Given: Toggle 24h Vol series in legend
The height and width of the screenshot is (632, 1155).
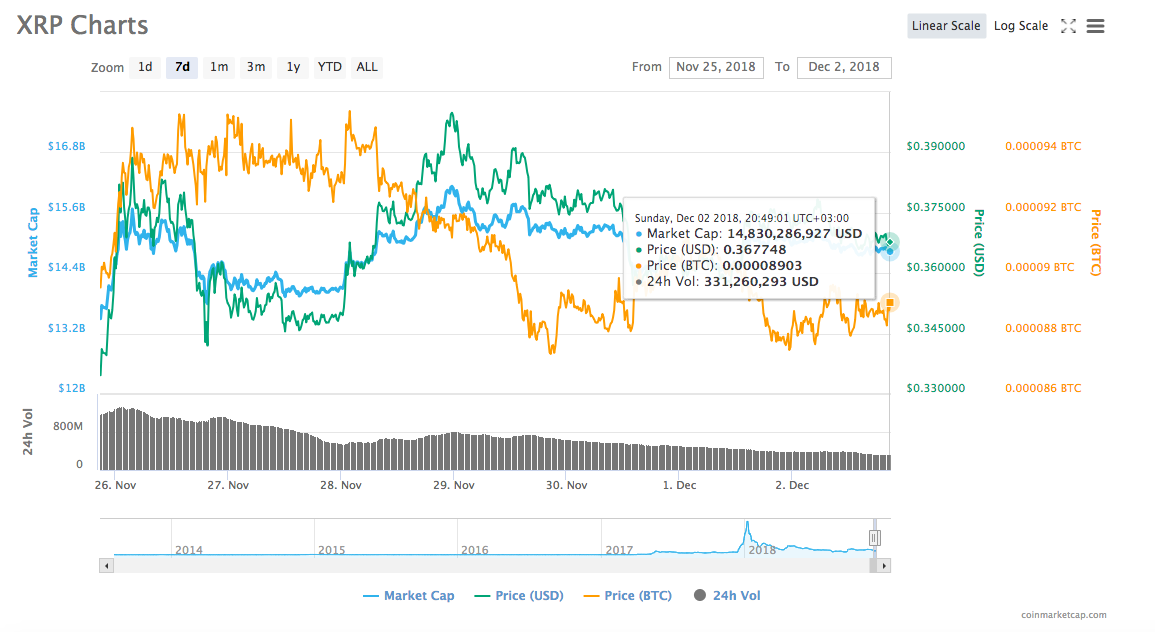Looking at the screenshot, I should [x=728, y=595].
